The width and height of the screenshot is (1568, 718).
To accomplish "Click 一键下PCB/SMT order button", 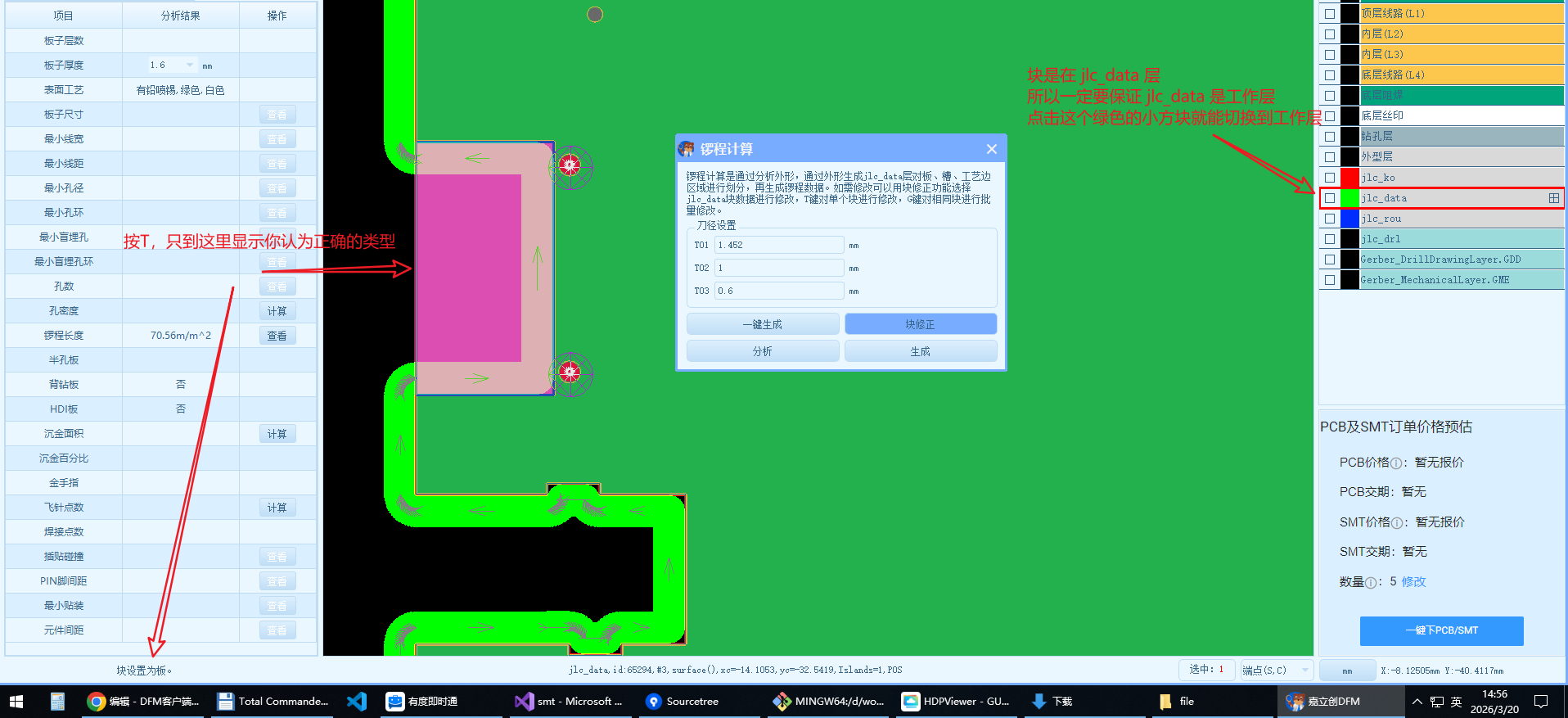I will pyautogui.click(x=1441, y=631).
